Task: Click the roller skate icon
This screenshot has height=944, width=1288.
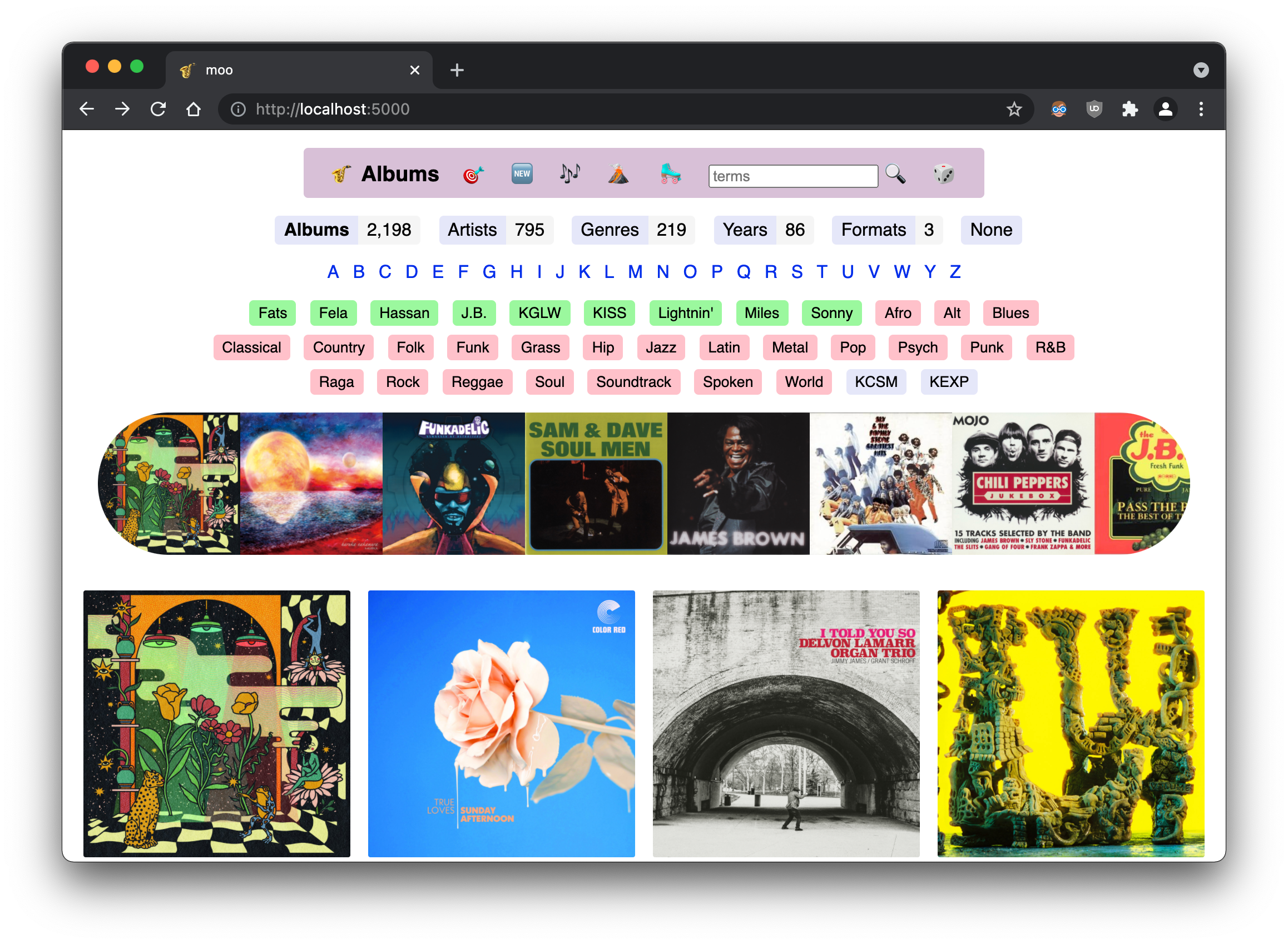Action: pyautogui.click(x=670, y=173)
